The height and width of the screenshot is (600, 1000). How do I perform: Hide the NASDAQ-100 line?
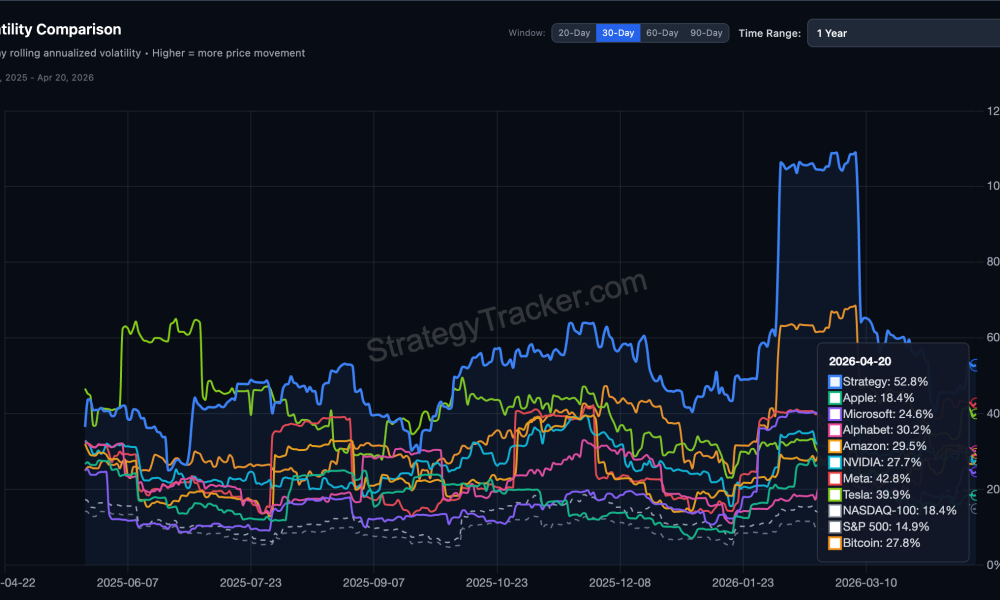(833, 510)
